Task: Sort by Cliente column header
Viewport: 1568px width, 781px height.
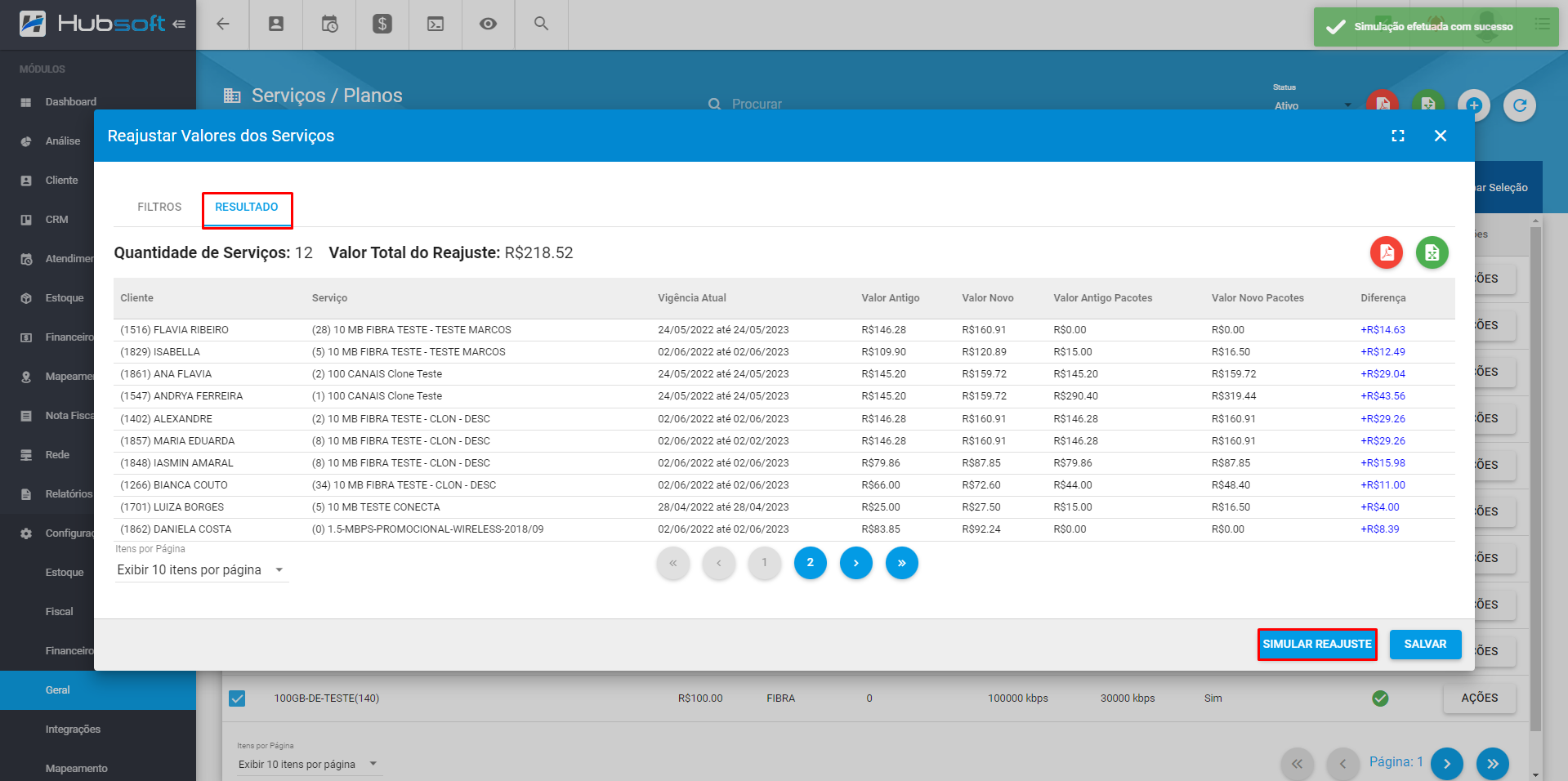Action: 136,298
